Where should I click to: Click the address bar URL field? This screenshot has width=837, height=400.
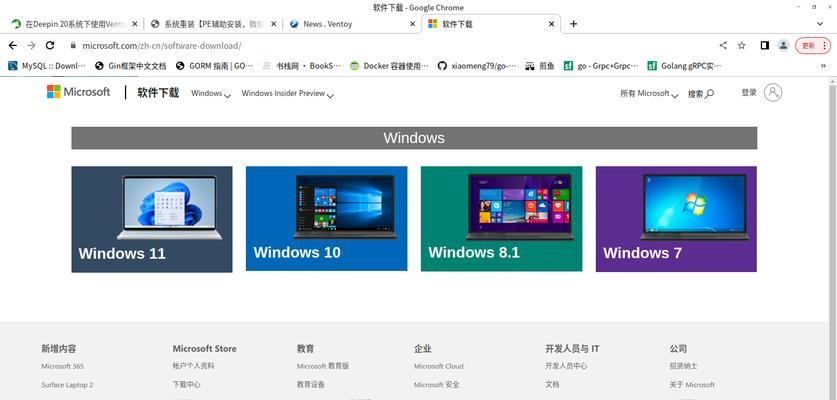(x=390, y=45)
